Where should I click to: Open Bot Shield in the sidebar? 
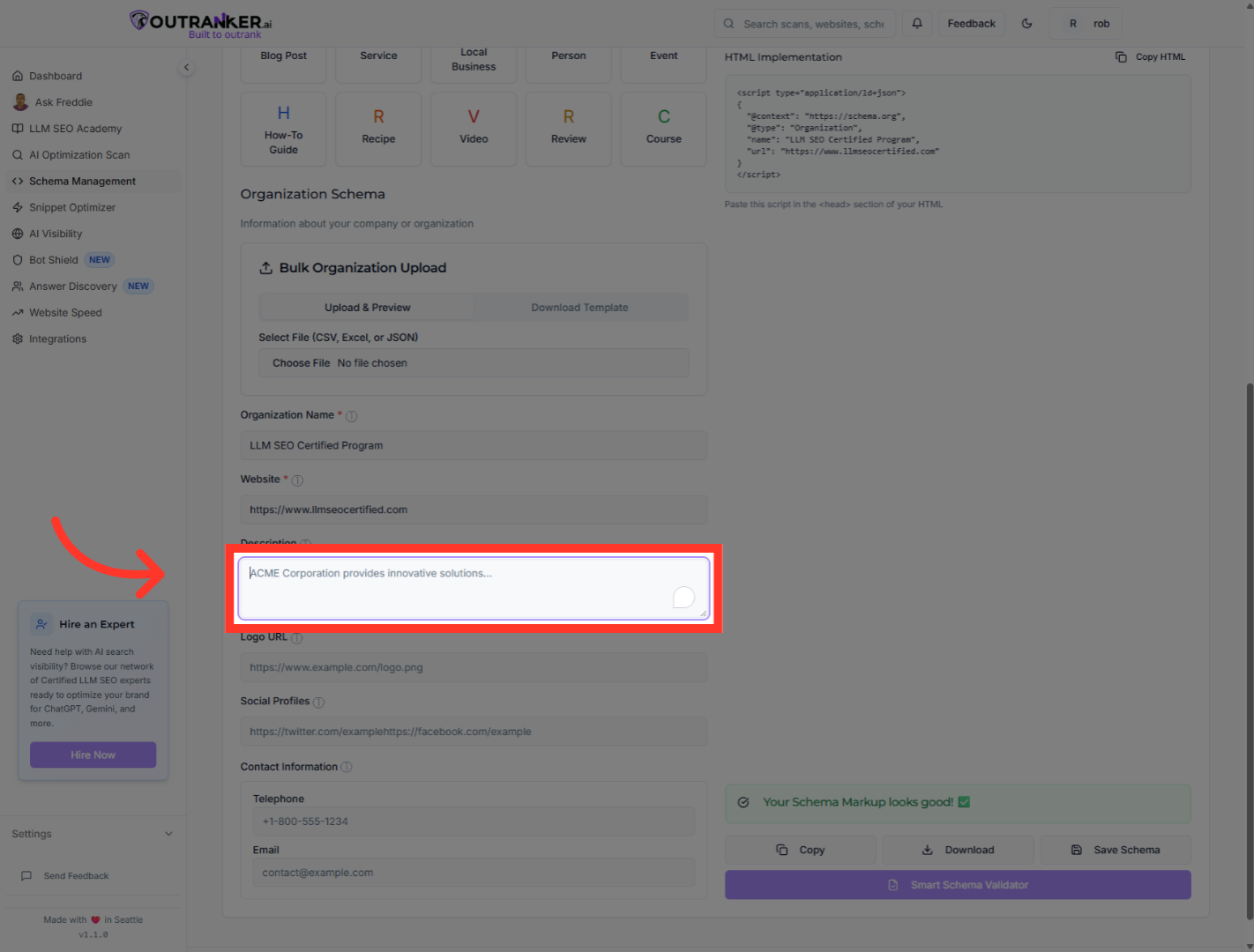pyautogui.click(x=54, y=260)
